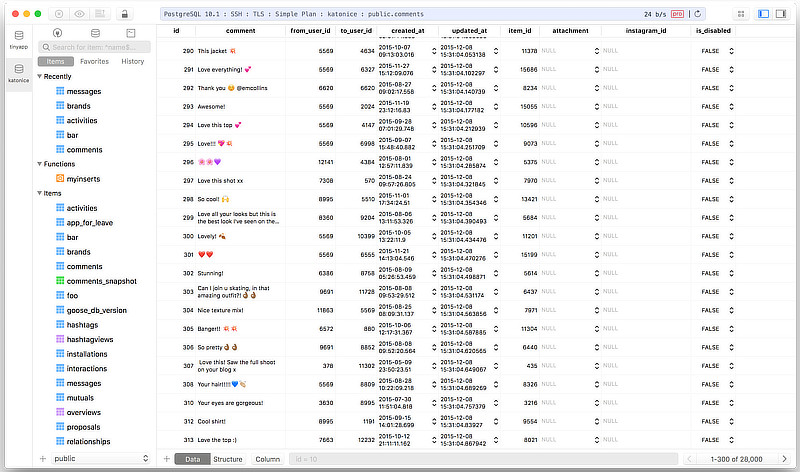Click the plus icon beside public schema
Image resolution: width=800 pixels, height=472 pixels.
[43, 458]
